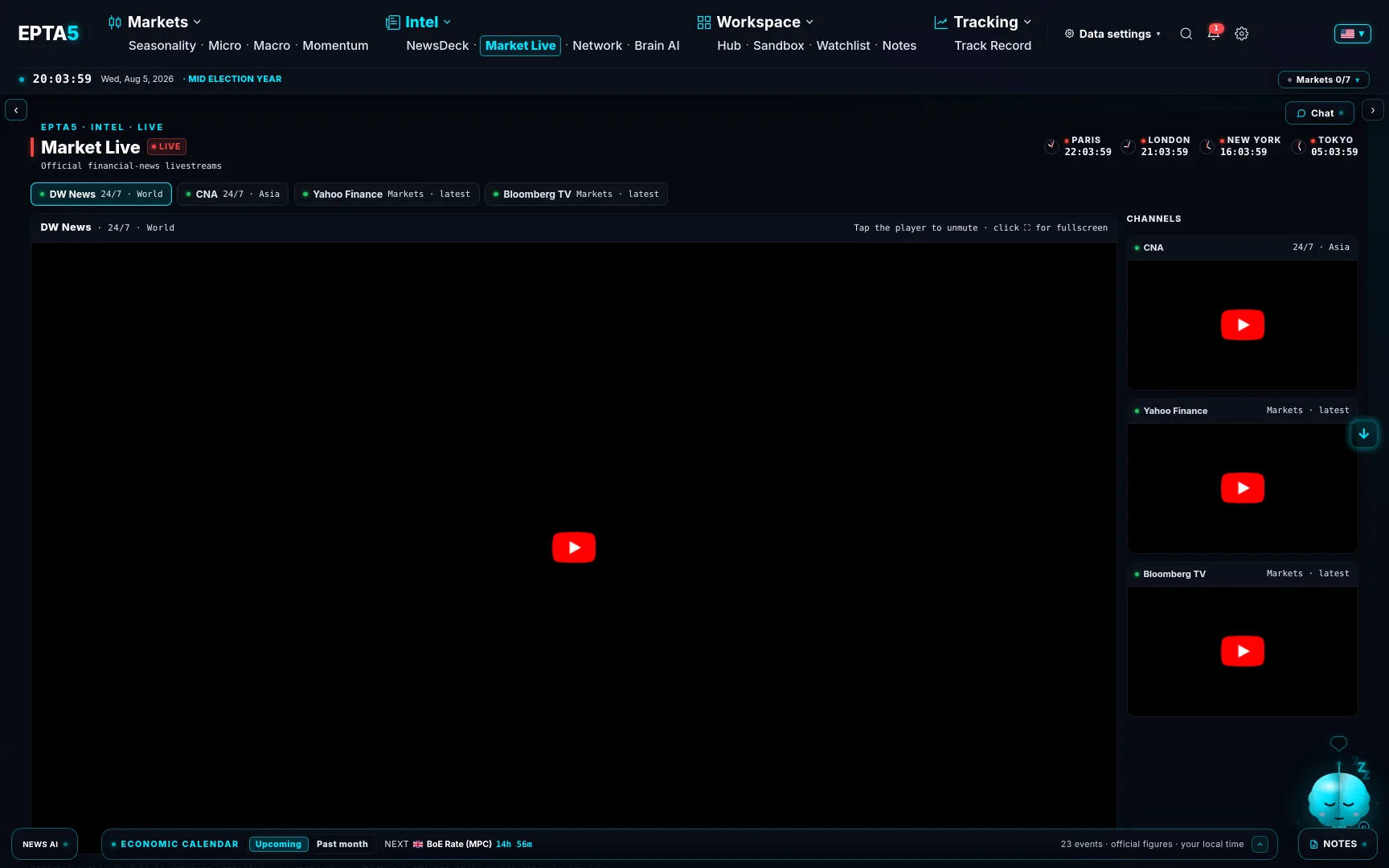
Task: Select the Market Live nav item
Action: point(521,46)
